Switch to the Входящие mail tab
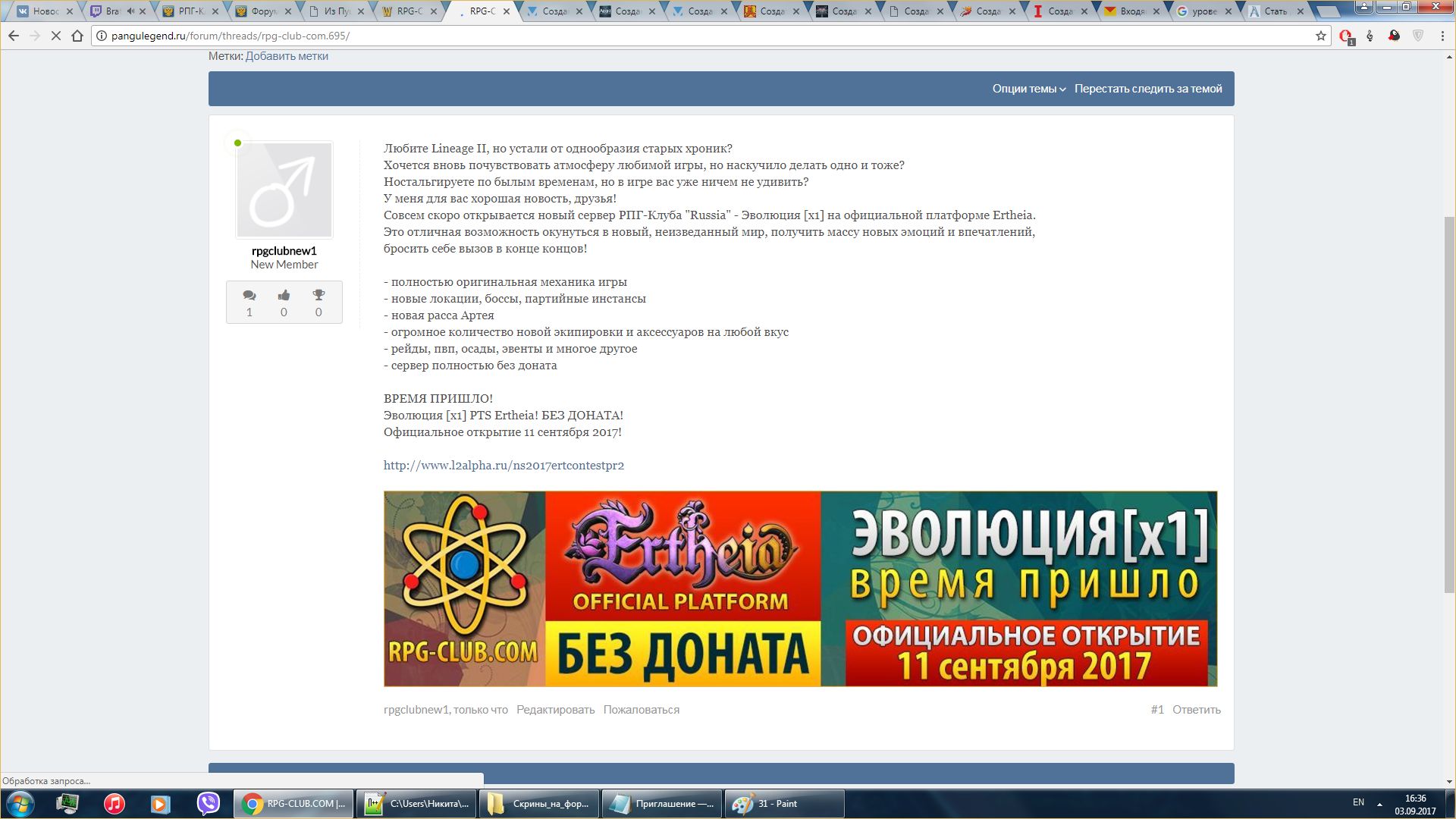This screenshot has height=819, width=1456. (x=1131, y=11)
